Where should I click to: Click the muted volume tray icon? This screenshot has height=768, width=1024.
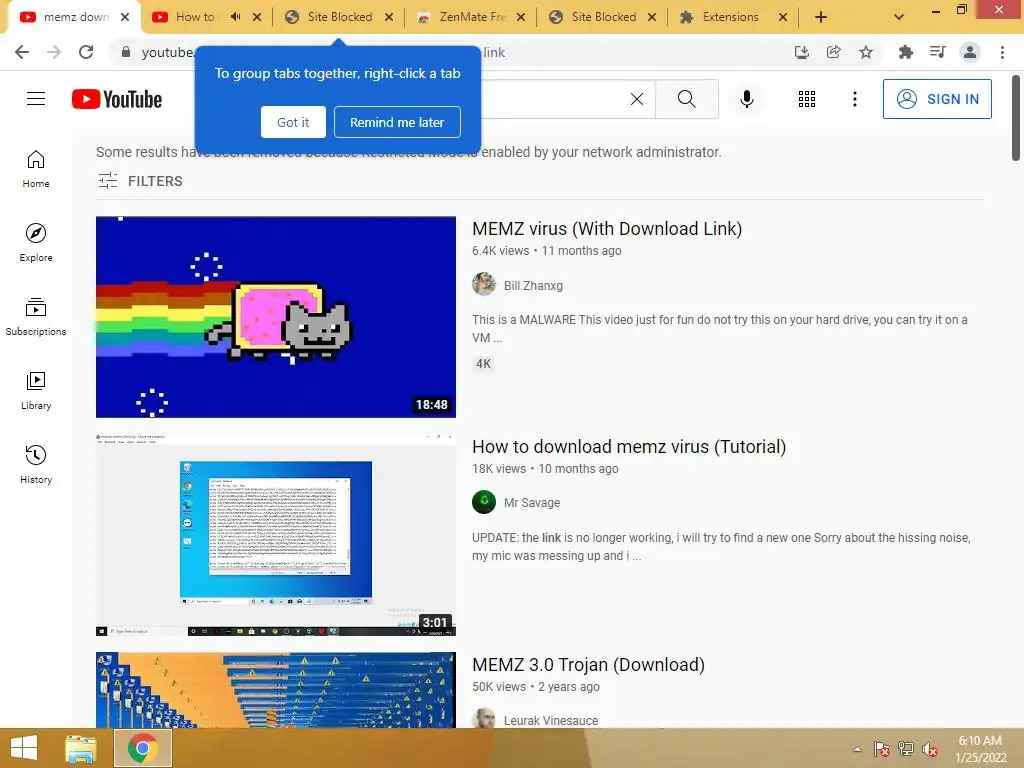click(929, 749)
